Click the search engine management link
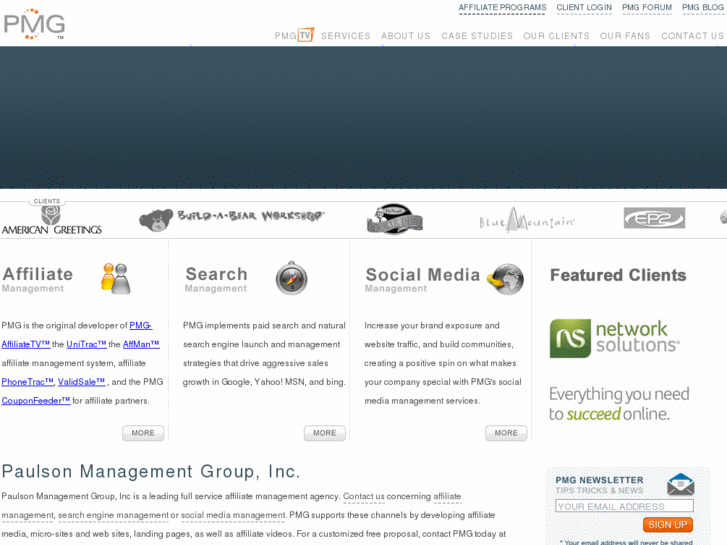727x545 pixels. point(113,515)
